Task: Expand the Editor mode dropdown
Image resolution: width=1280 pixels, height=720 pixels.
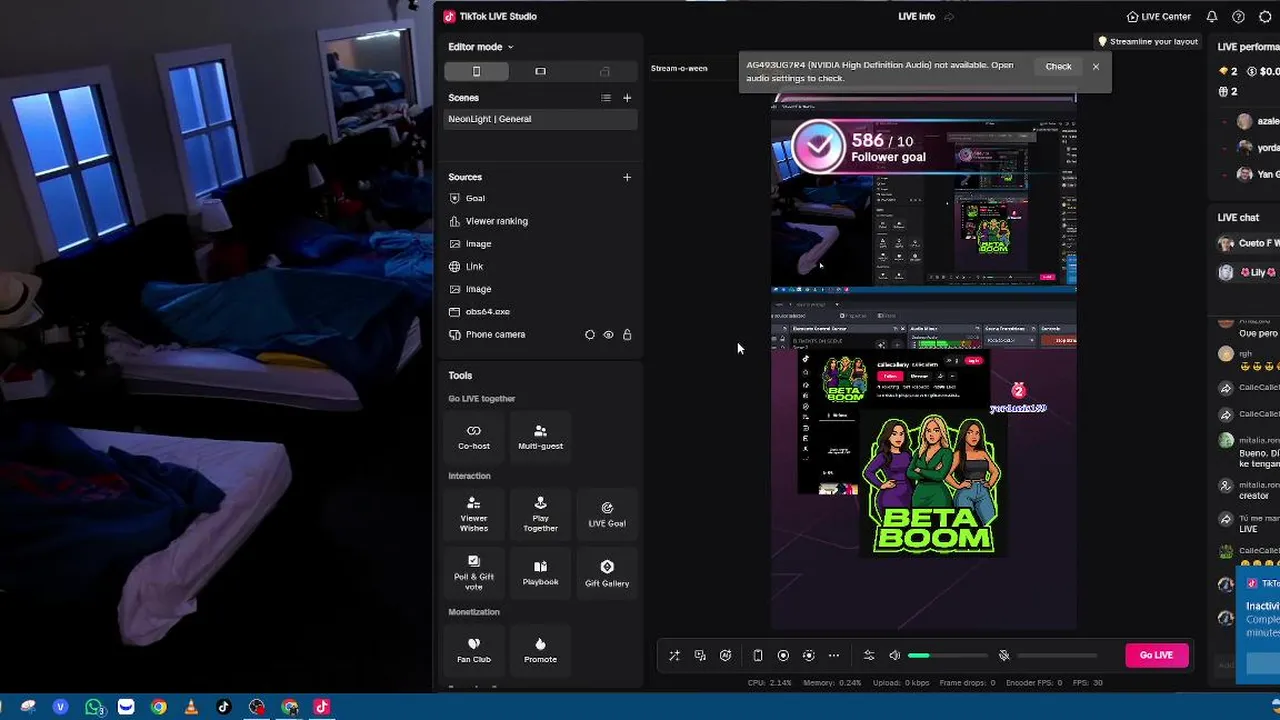Action: (480, 47)
